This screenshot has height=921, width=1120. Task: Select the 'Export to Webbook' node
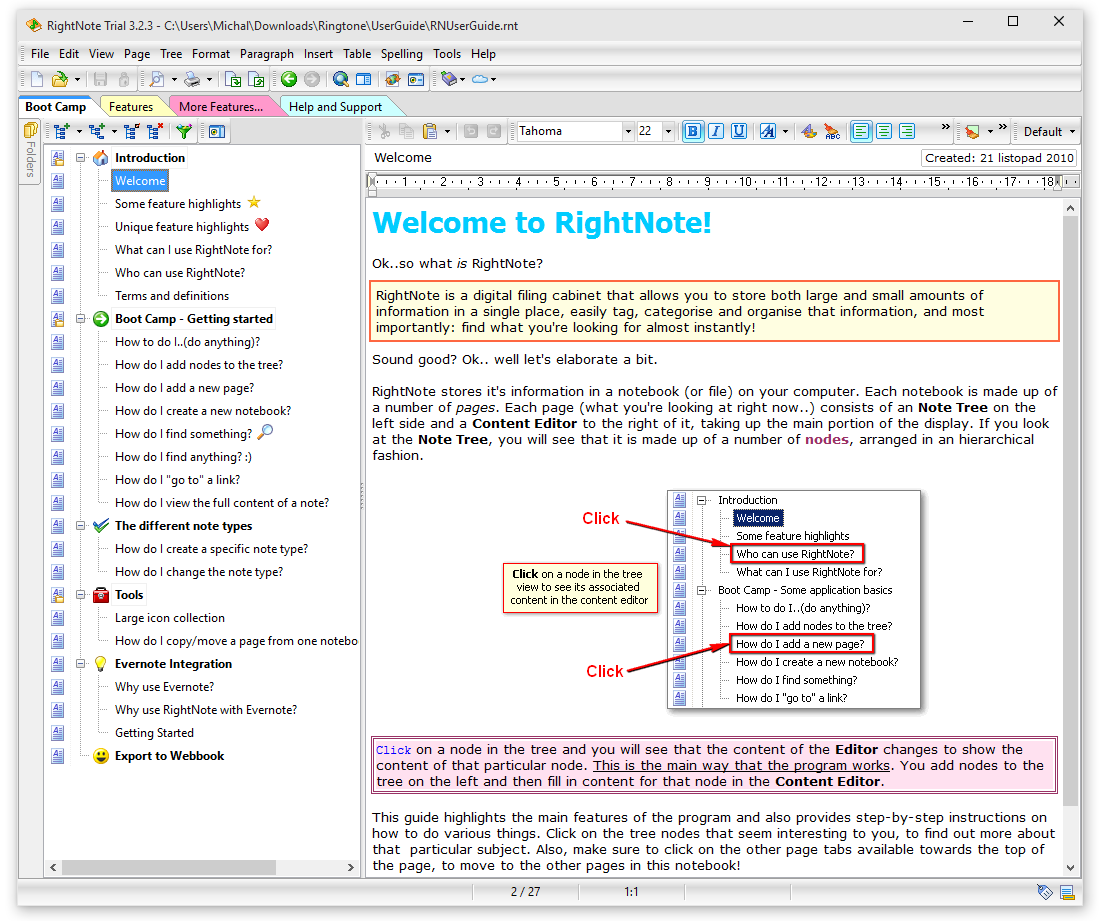pyautogui.click(x=169, y=756)
